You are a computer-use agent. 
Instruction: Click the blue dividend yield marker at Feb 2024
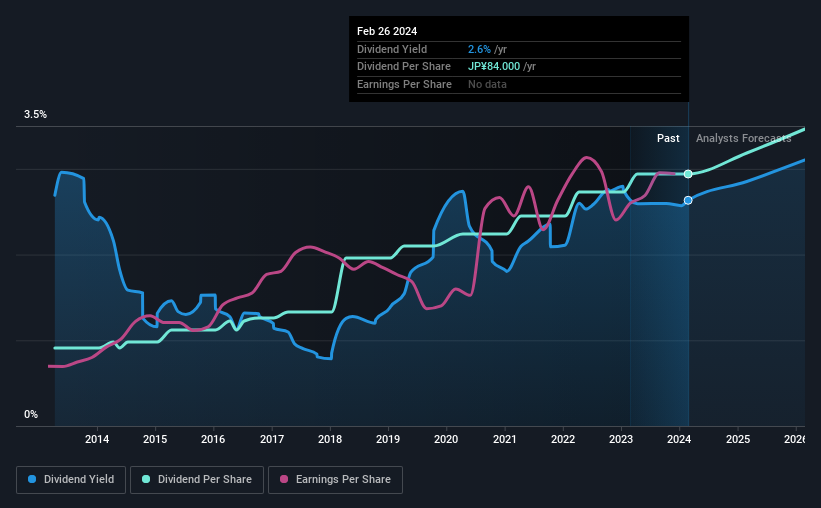(x=688, y=200)
